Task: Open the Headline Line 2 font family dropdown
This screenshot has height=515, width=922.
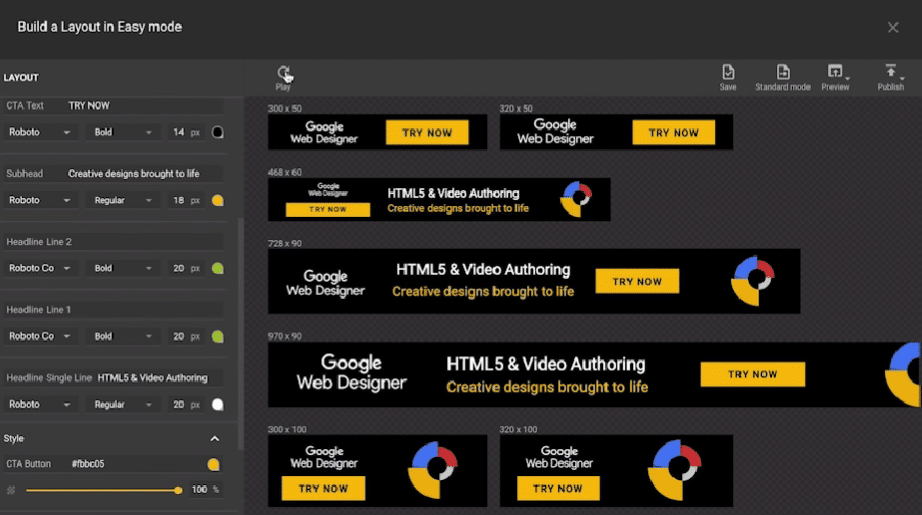Action: pos(39,268)
